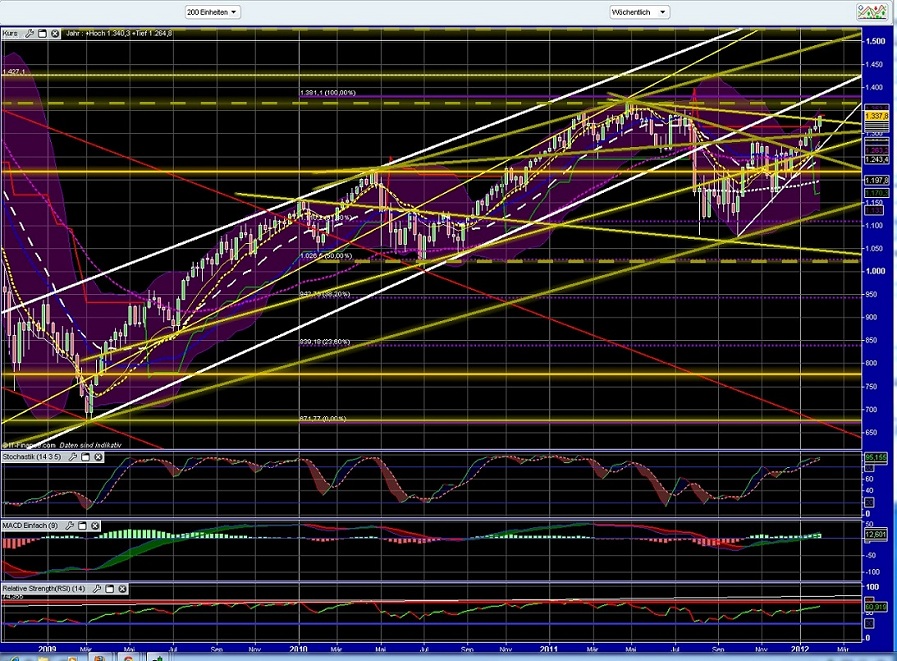Click the 2011 year marker on time axis
The width and height of the screenshot is (897, 661).
[549, 649]
